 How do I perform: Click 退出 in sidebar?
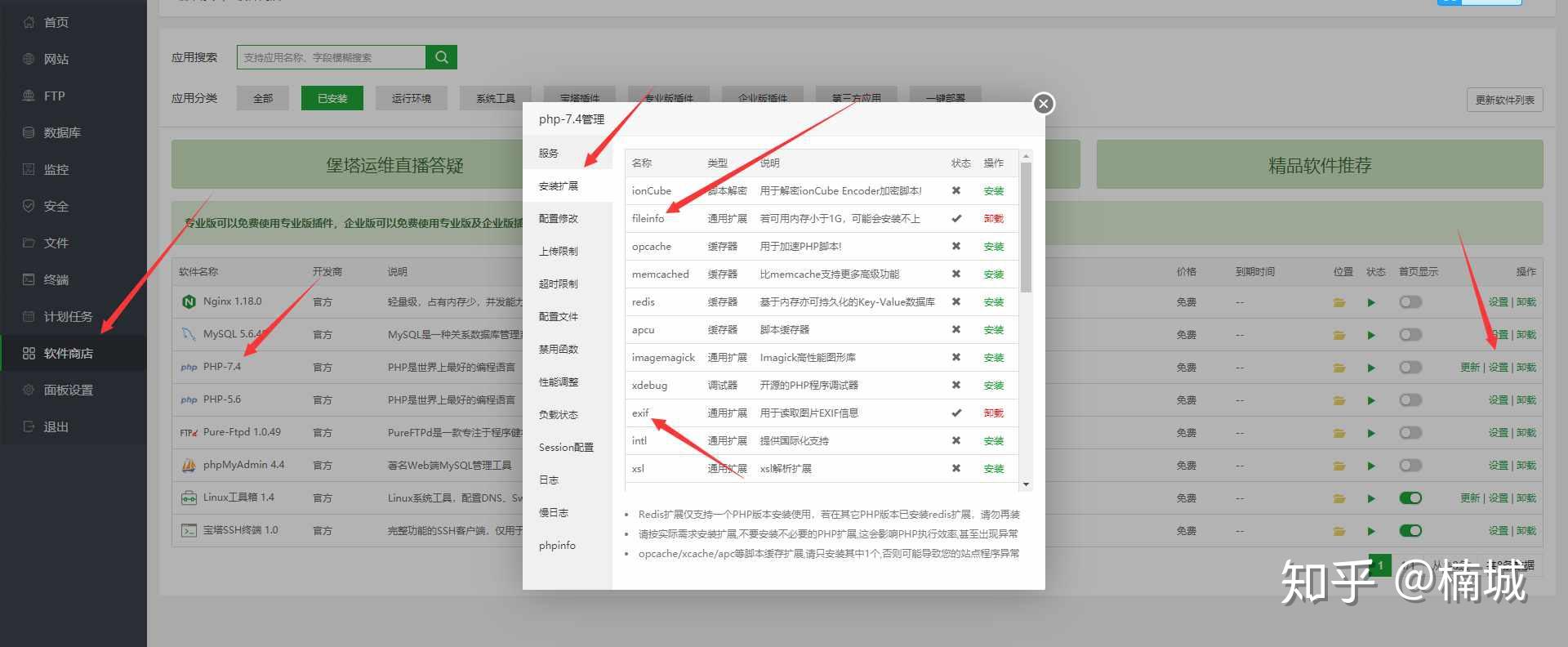click(x=56, y=426)
